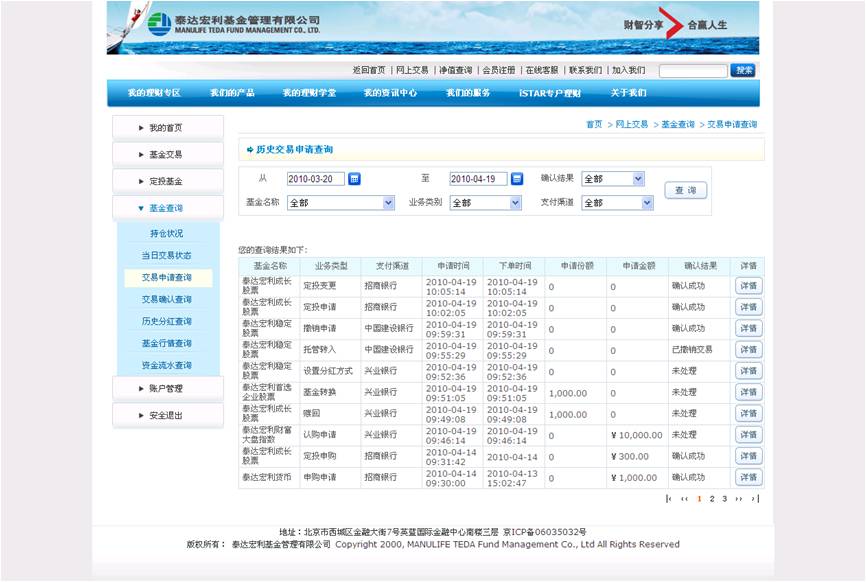Expand the 定投基金 sidebar section
The image size is (866, 582).
(x=168, y=181)
